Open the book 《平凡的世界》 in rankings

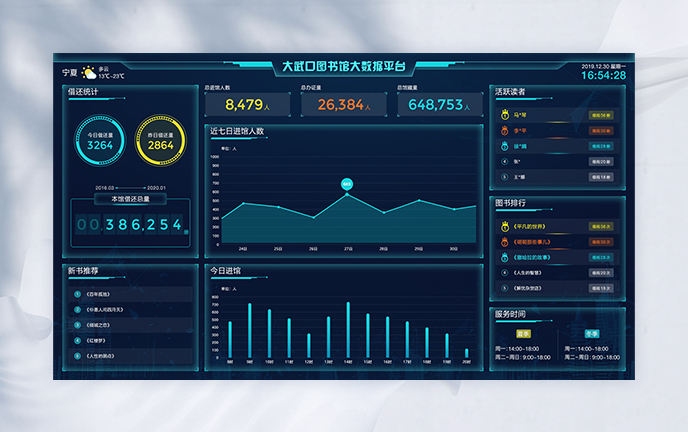tap(530, 226)
